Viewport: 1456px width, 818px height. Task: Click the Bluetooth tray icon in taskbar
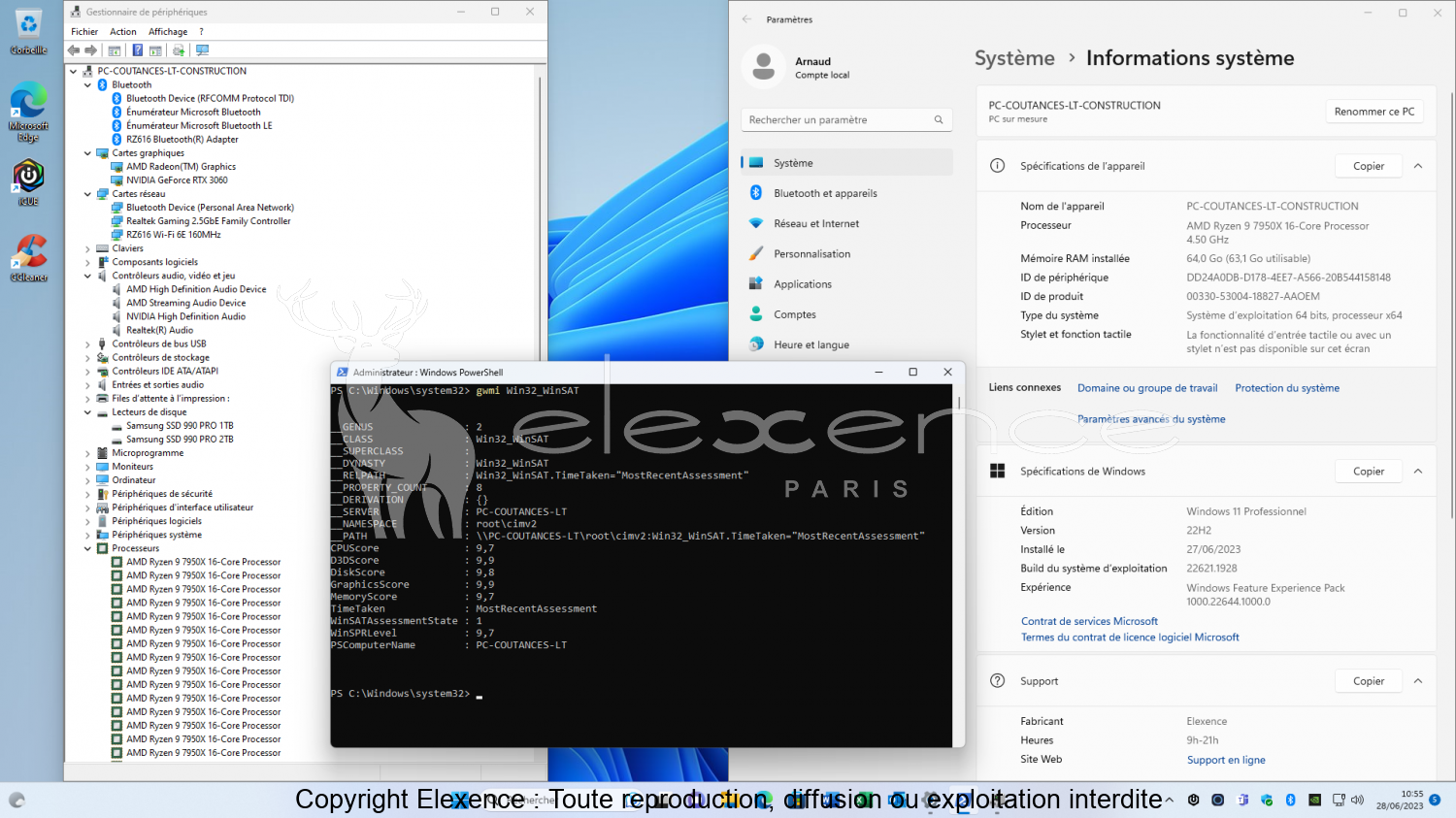(x=1291, y=800)
